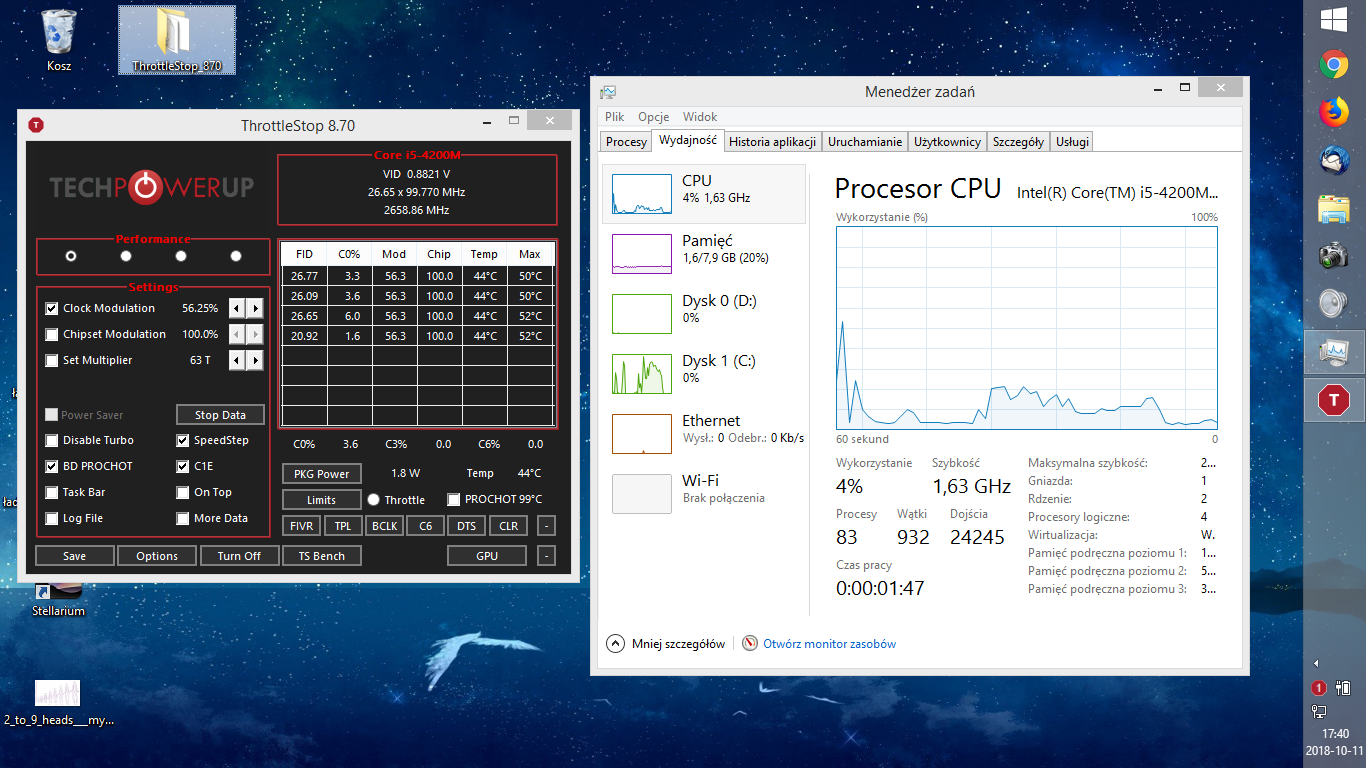Decrease Clock Modulation with the left arrow
Screen dimensions: 1366x768
point(237,308)
